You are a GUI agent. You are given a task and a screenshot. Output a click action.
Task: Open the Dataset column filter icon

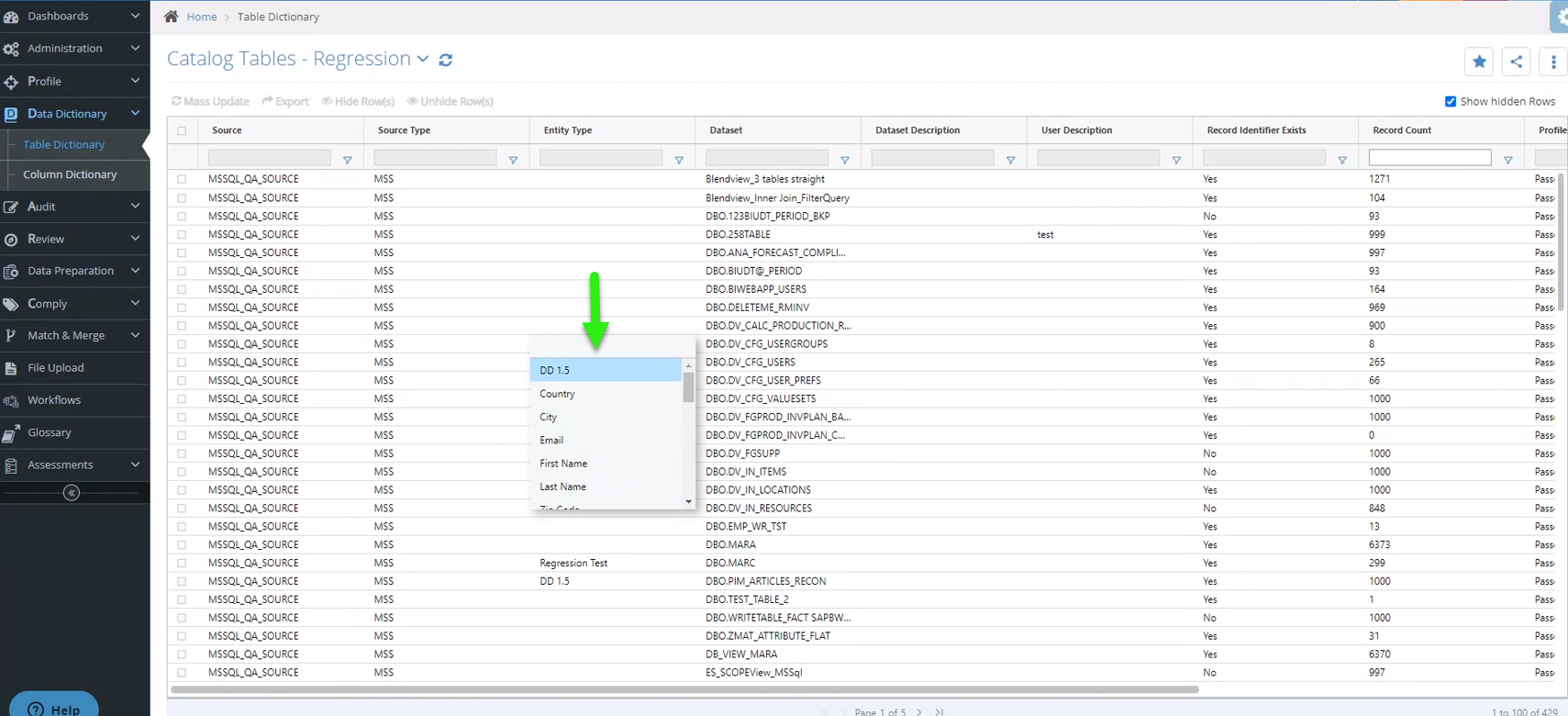pyautogui.click(x=845, y=160)
